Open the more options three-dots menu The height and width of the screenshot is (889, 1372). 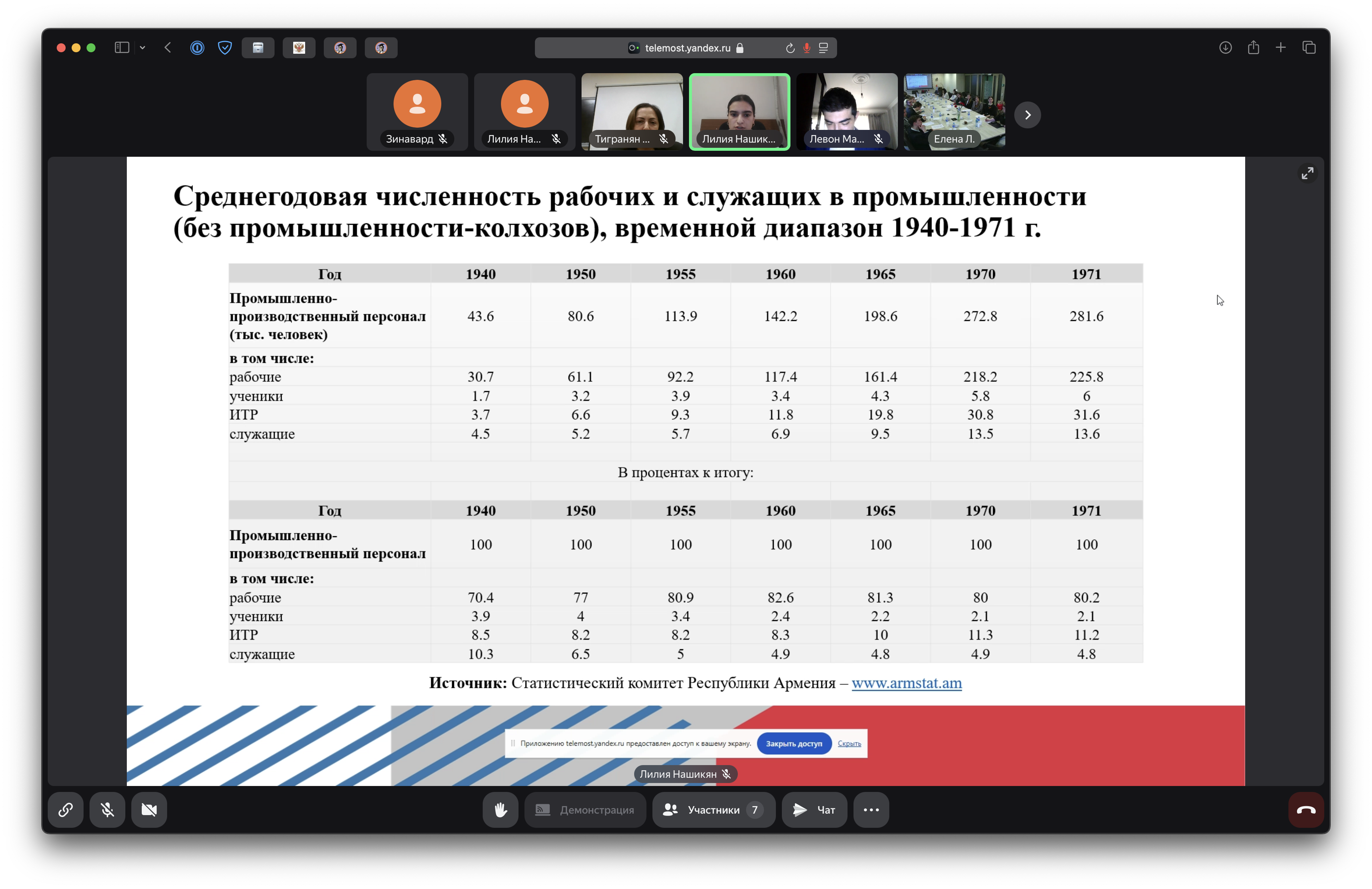click(x=871, y=810)
